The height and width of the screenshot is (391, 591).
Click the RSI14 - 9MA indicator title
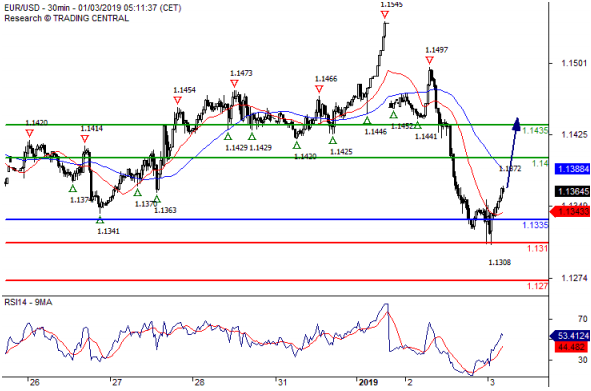(28, 302)
